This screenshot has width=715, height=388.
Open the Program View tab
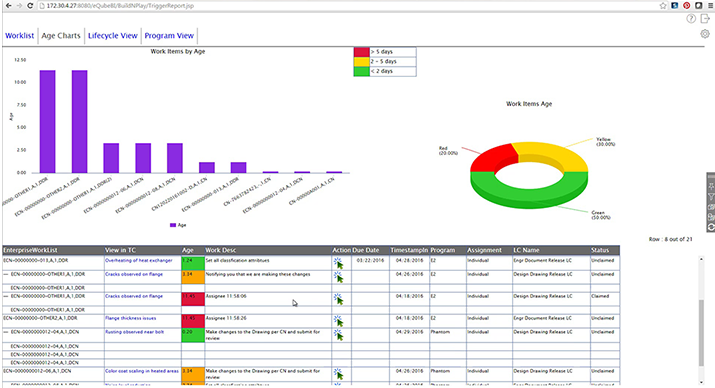click(x=169, y=36)
